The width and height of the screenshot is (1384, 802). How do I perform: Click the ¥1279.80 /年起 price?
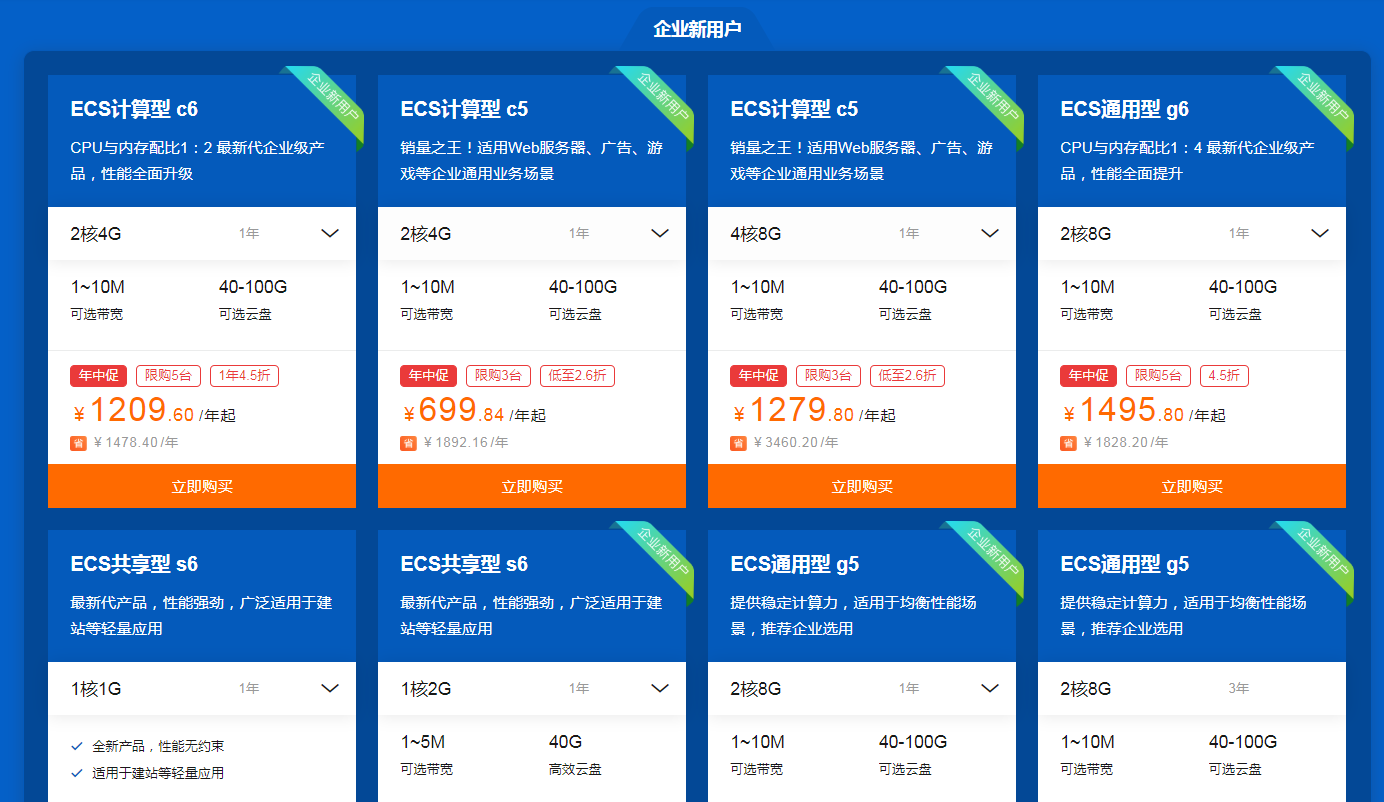coord(814,411)
